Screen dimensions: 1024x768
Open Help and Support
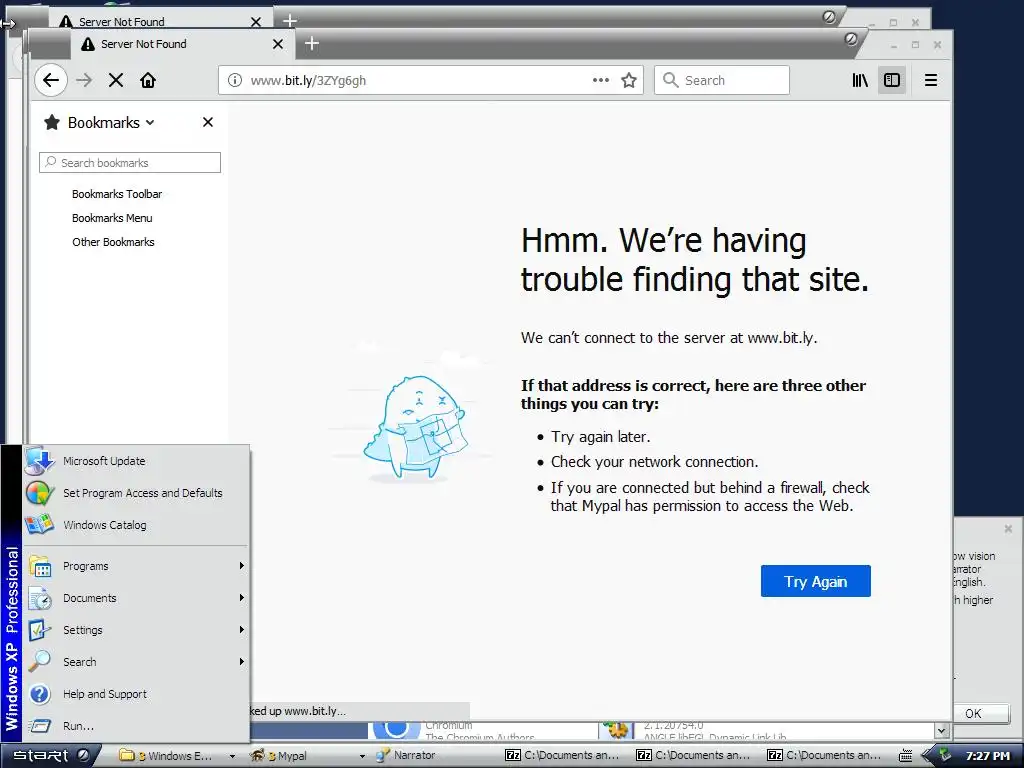[136, 694]
